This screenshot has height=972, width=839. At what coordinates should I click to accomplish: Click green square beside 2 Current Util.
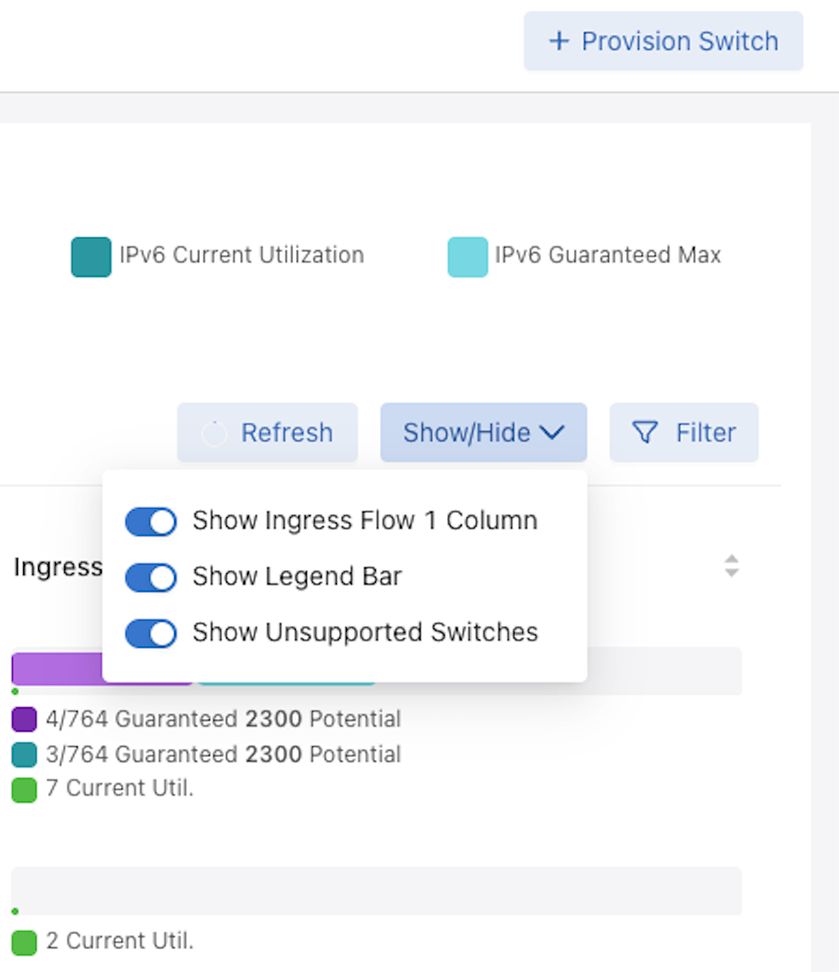tap(24, 941)
